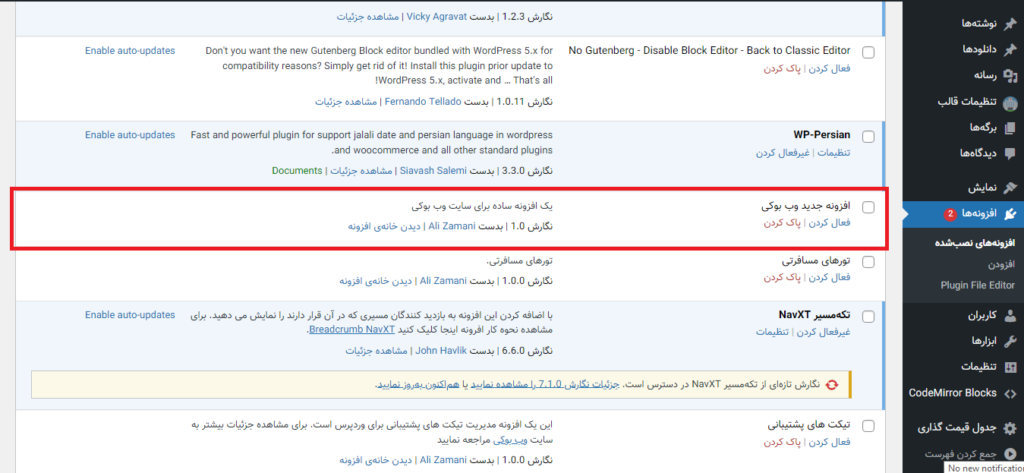Click the code brackets icon beside CodeMirror Blocks
The width and height of the screenshot is (1024, 473).
tap(1010, 393)
